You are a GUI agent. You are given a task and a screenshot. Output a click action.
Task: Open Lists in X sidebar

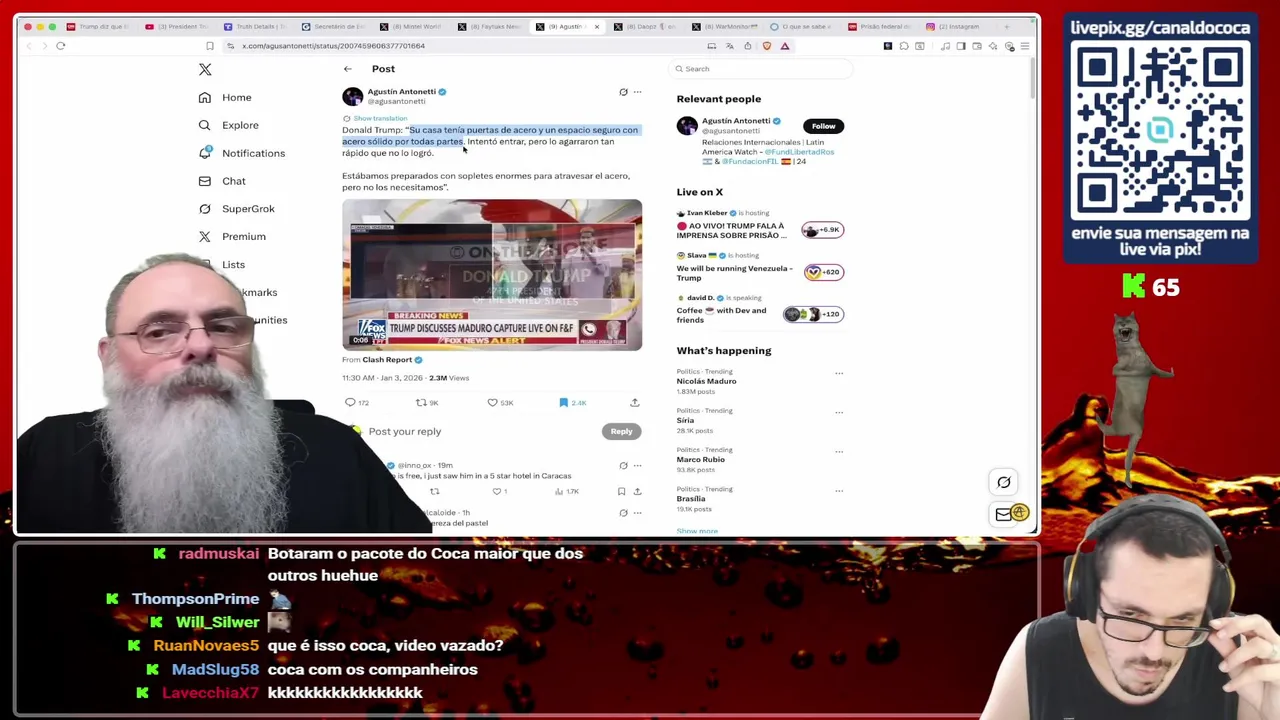pyautogui.click(x=233, y=265)
